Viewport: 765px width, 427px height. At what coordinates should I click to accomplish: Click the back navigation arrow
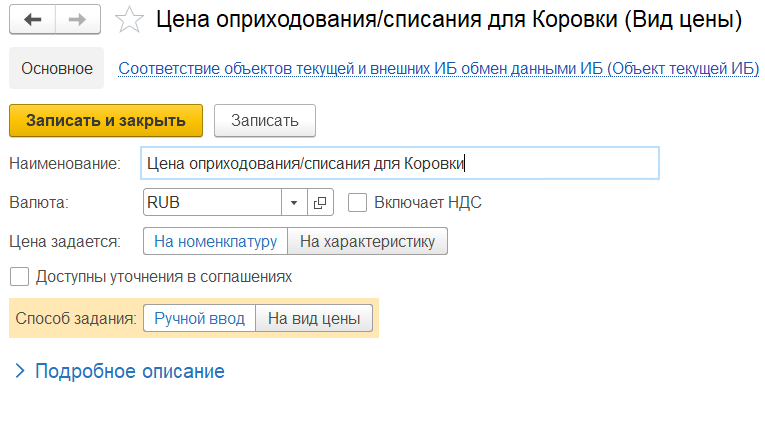pos(32,19)
